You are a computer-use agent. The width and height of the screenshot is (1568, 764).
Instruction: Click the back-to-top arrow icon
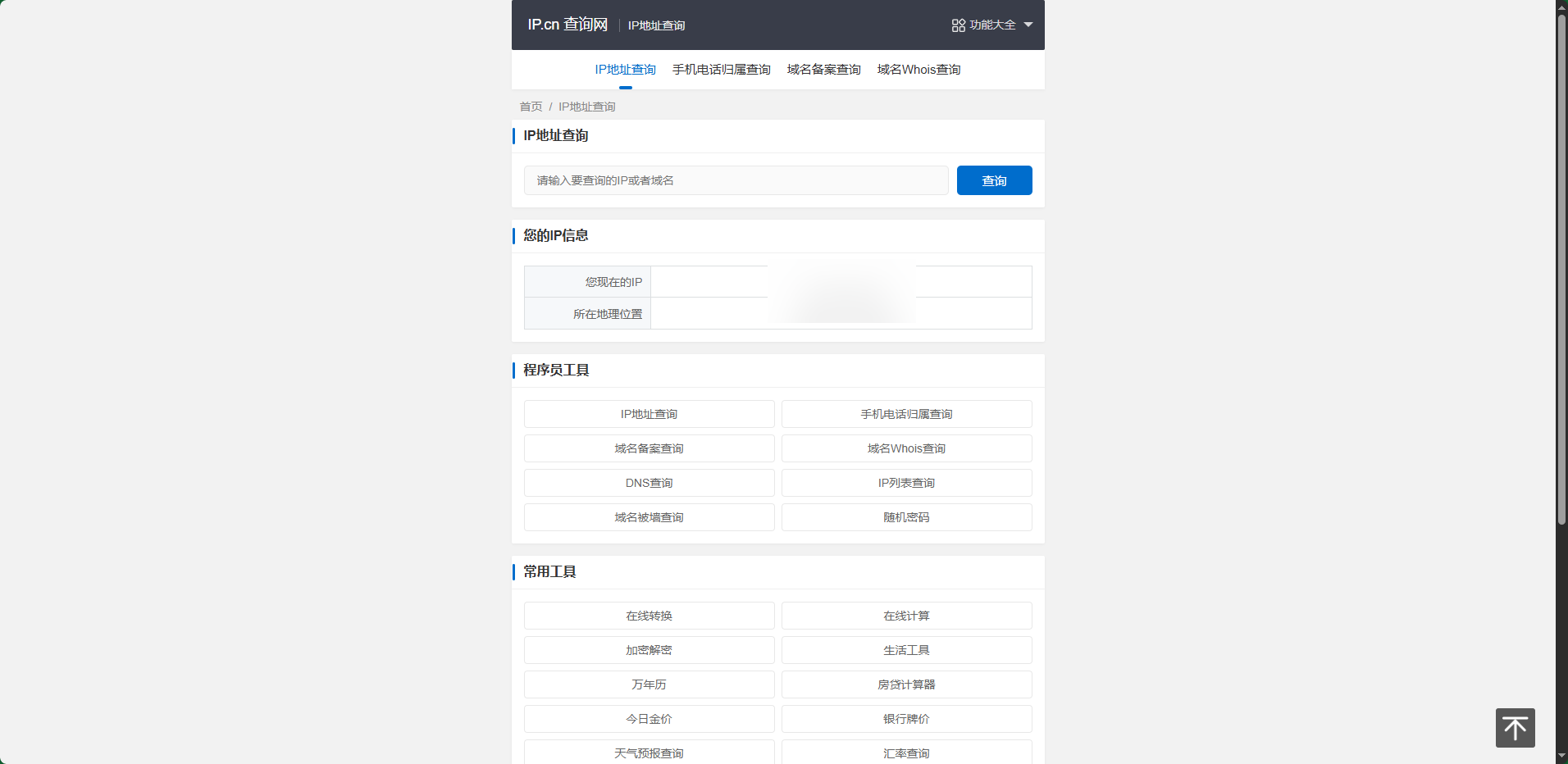click(1515, 728)
